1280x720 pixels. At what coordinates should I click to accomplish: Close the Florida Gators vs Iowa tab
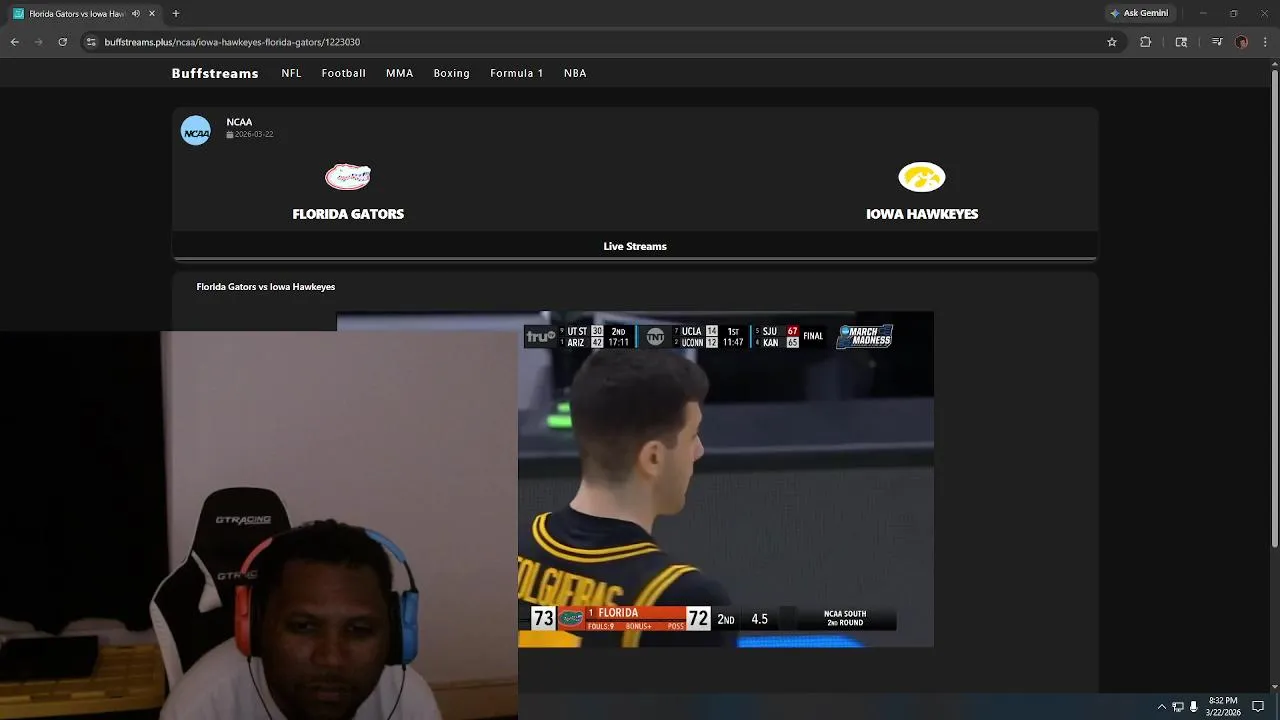click(x=152, y=14)
